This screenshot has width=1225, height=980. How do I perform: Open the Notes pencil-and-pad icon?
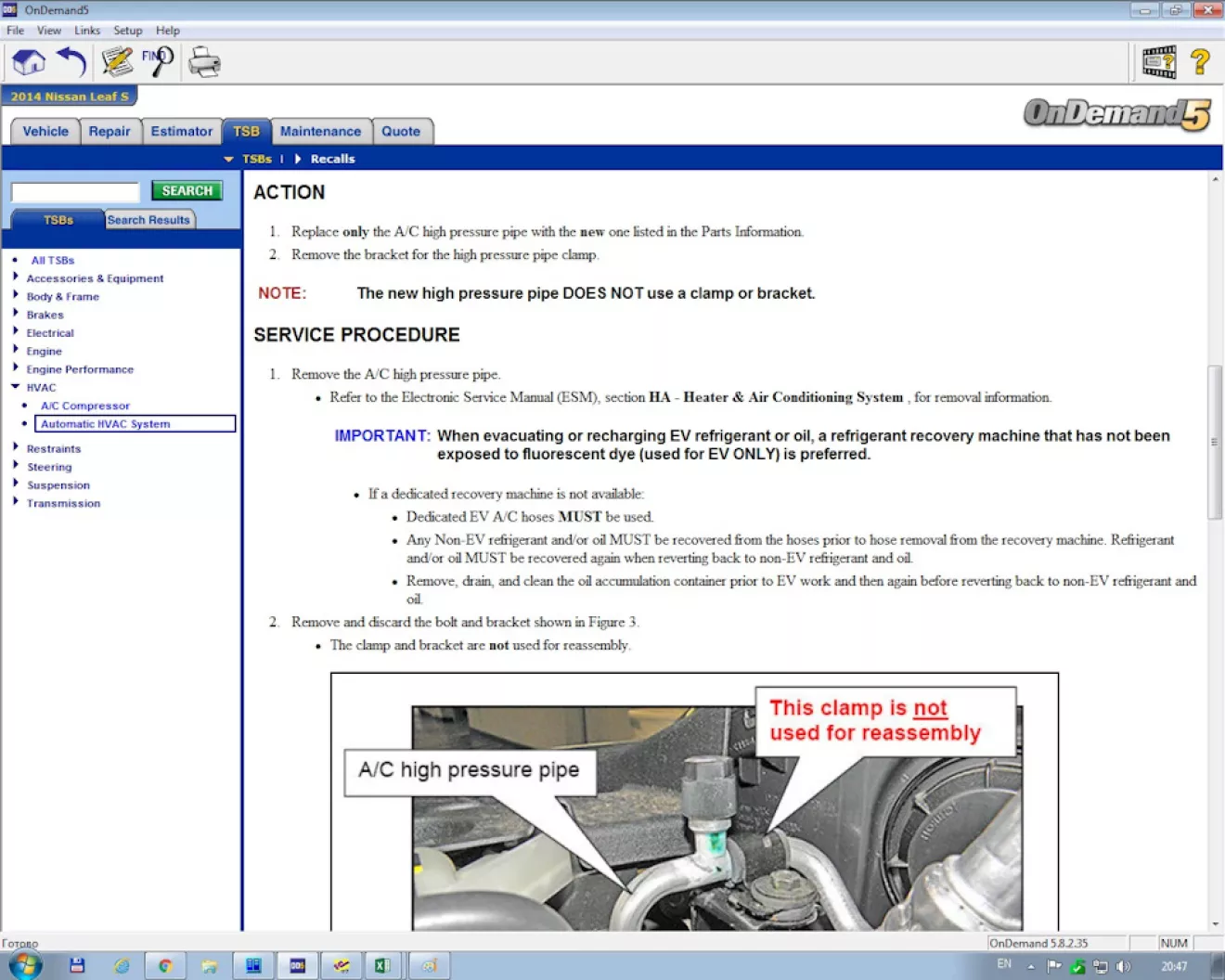[117, 62]
